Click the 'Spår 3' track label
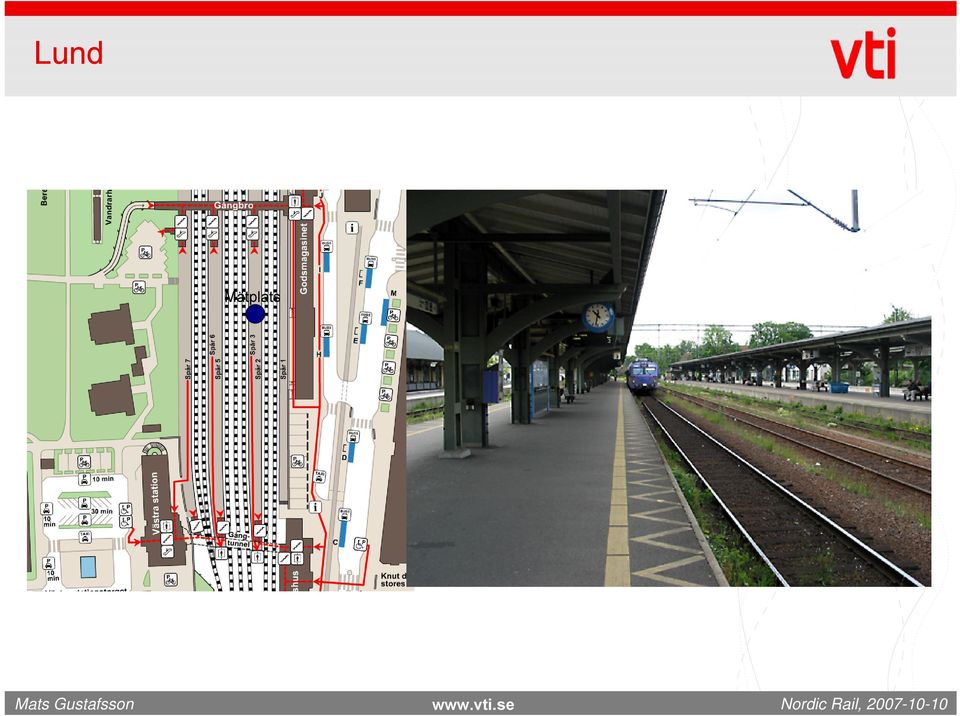 pyautogui.click(x=253, y=344)
